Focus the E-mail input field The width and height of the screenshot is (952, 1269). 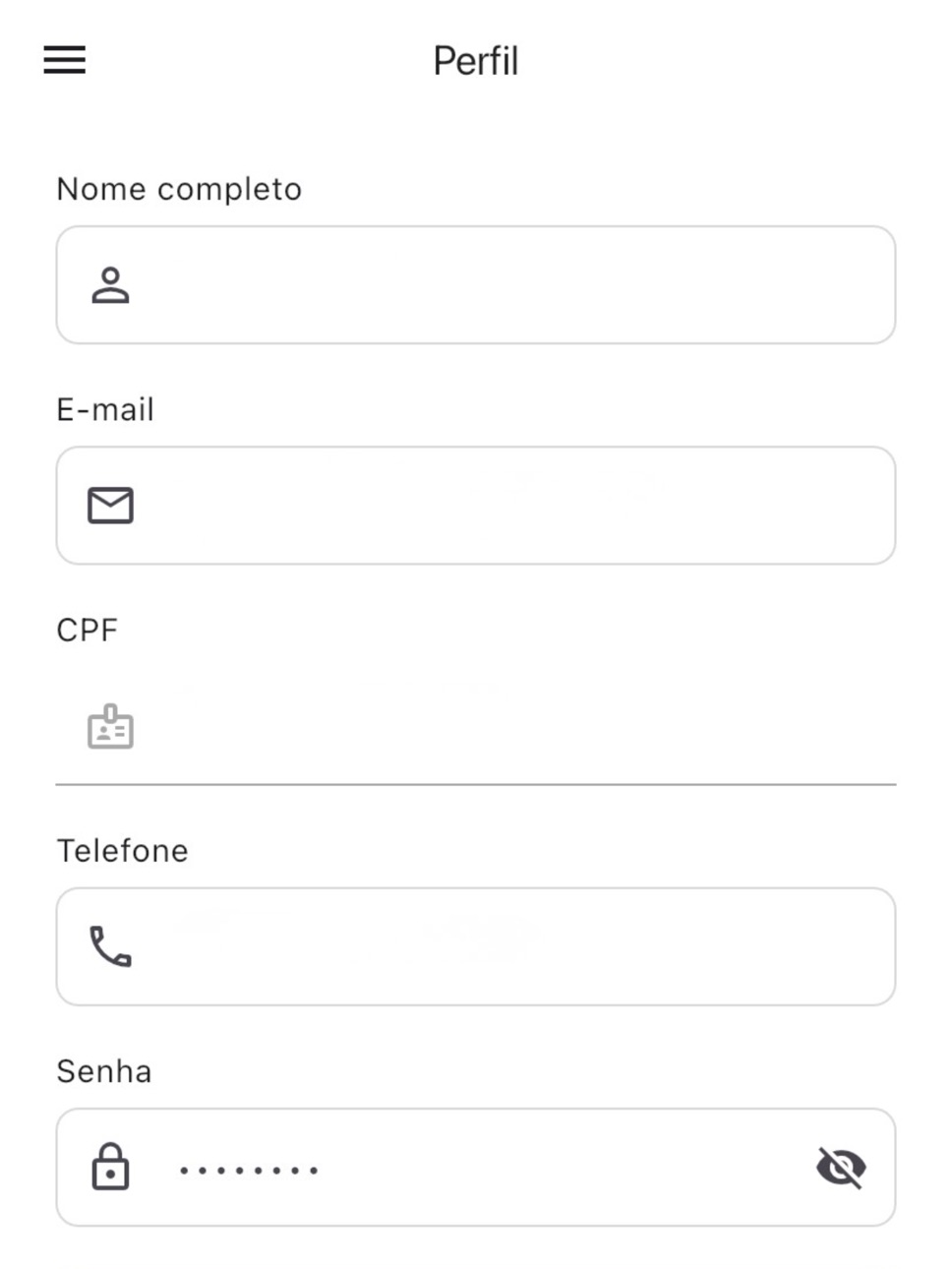click(x=476, y=506)
